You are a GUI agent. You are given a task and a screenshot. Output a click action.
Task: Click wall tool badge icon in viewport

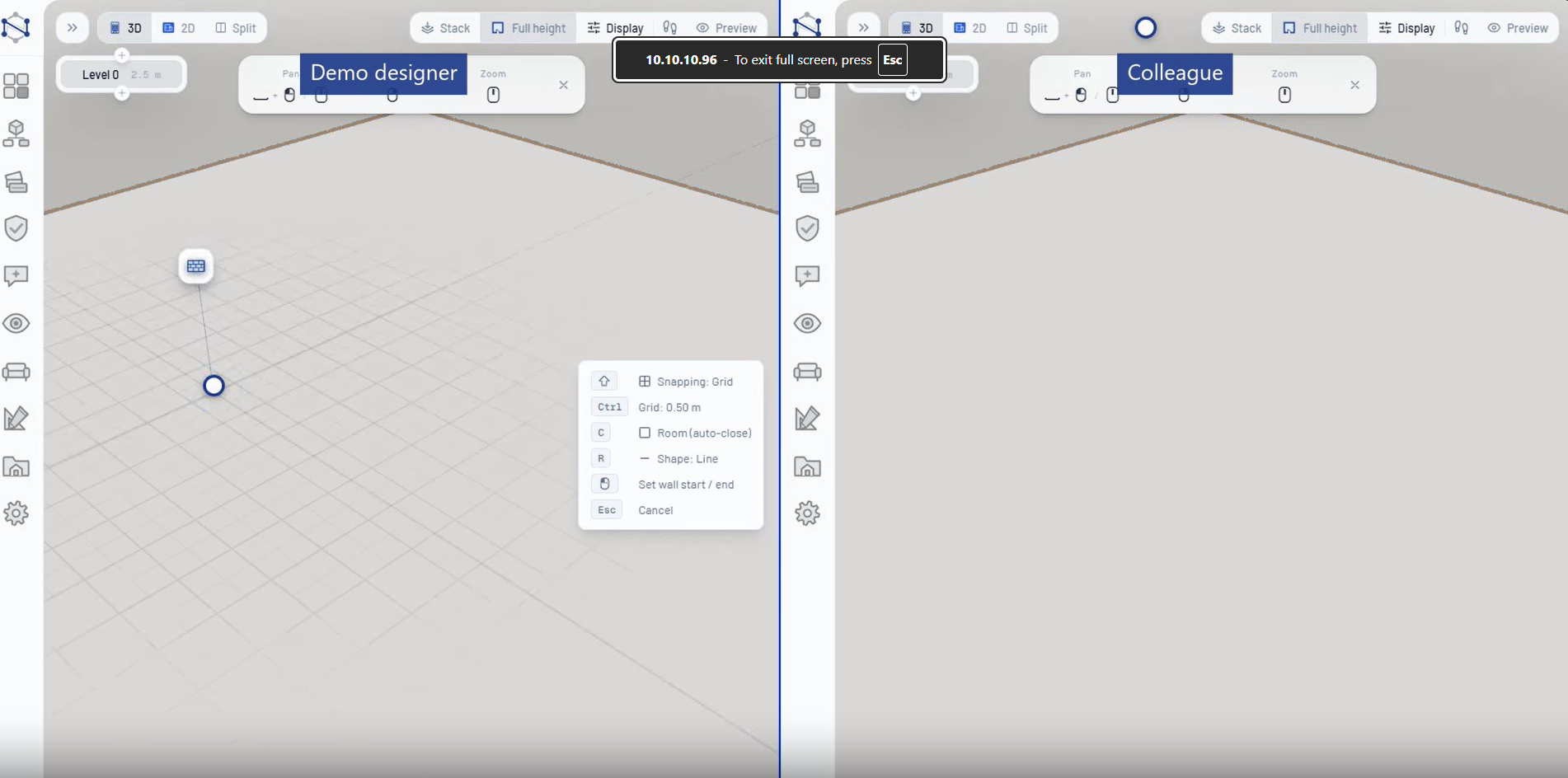[196, 266]
